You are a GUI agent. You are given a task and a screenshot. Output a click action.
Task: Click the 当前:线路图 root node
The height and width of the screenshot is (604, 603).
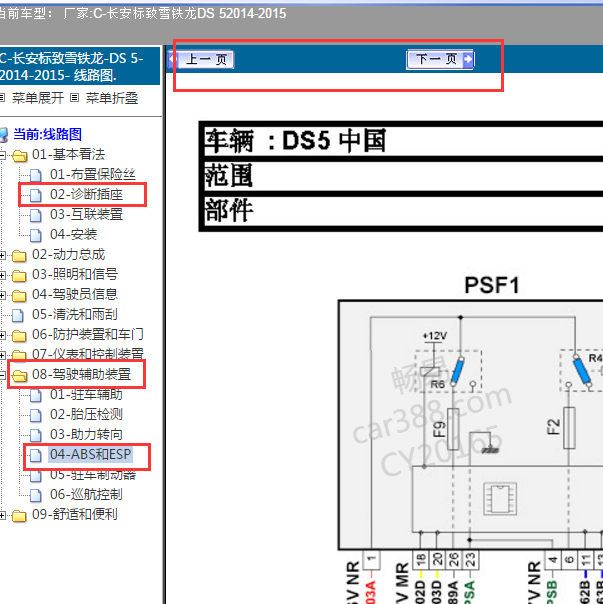[47, 134]
